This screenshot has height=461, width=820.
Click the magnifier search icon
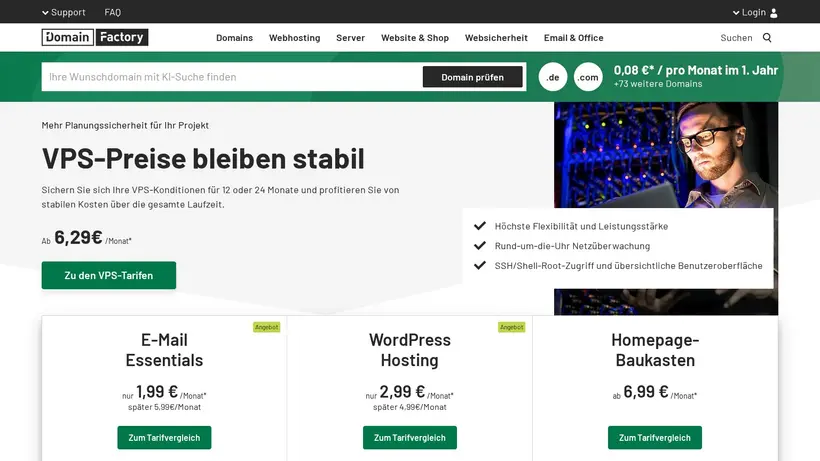click(x=767, y=38)
